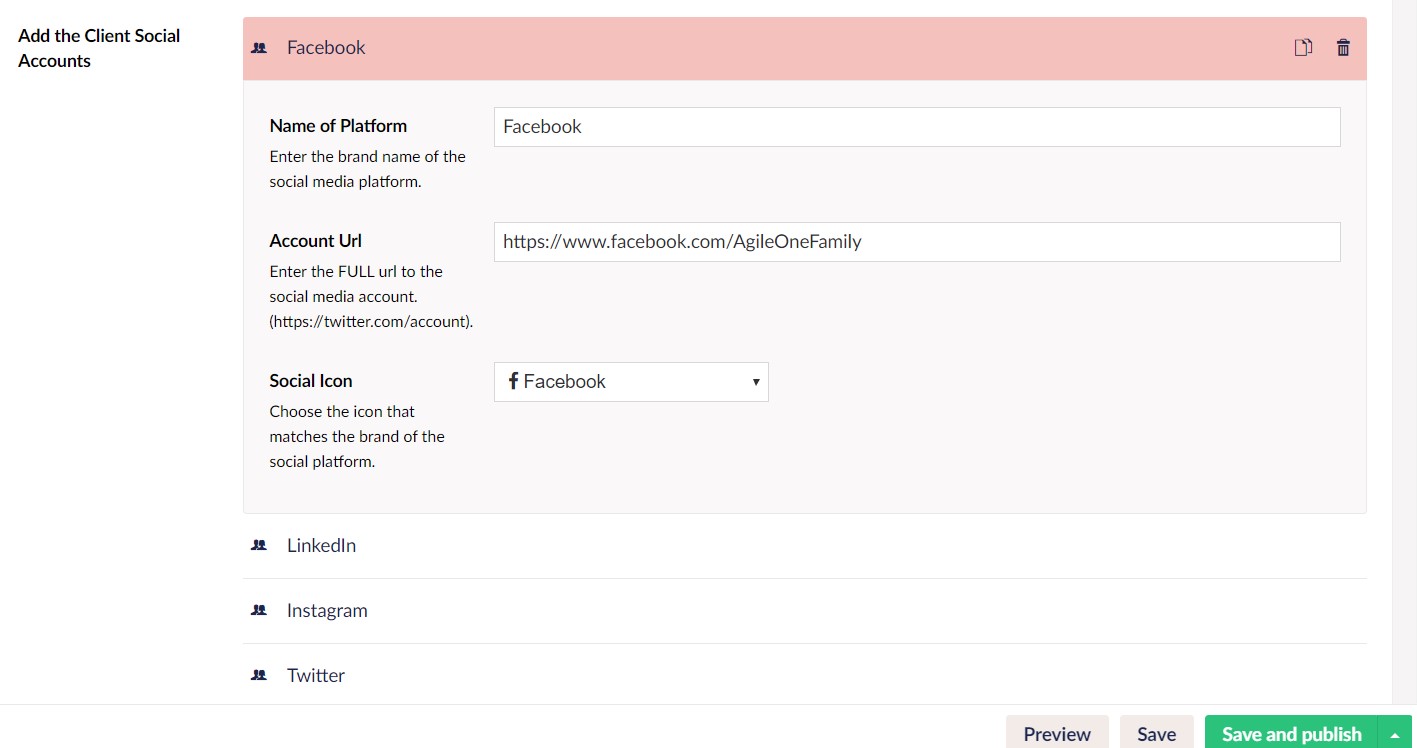1417x748 pixels.
Task: Click the 'Social Icon' label
Action: pyautogui.click(x=311, y=381)
